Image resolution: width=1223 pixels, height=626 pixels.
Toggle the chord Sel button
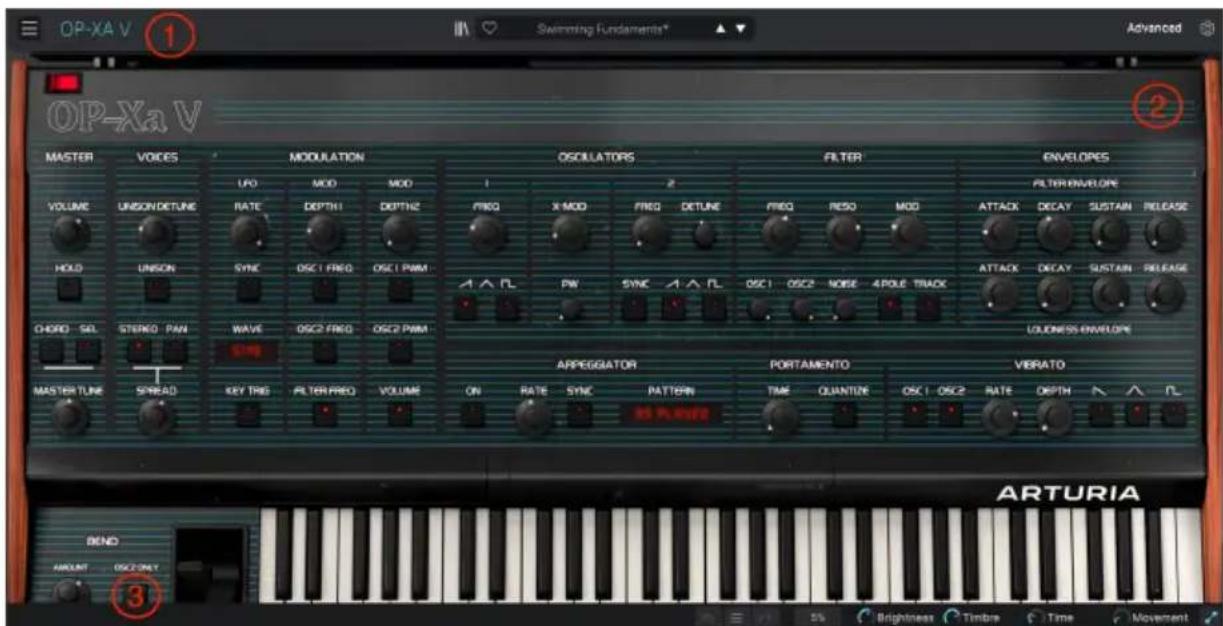(88, 350)
